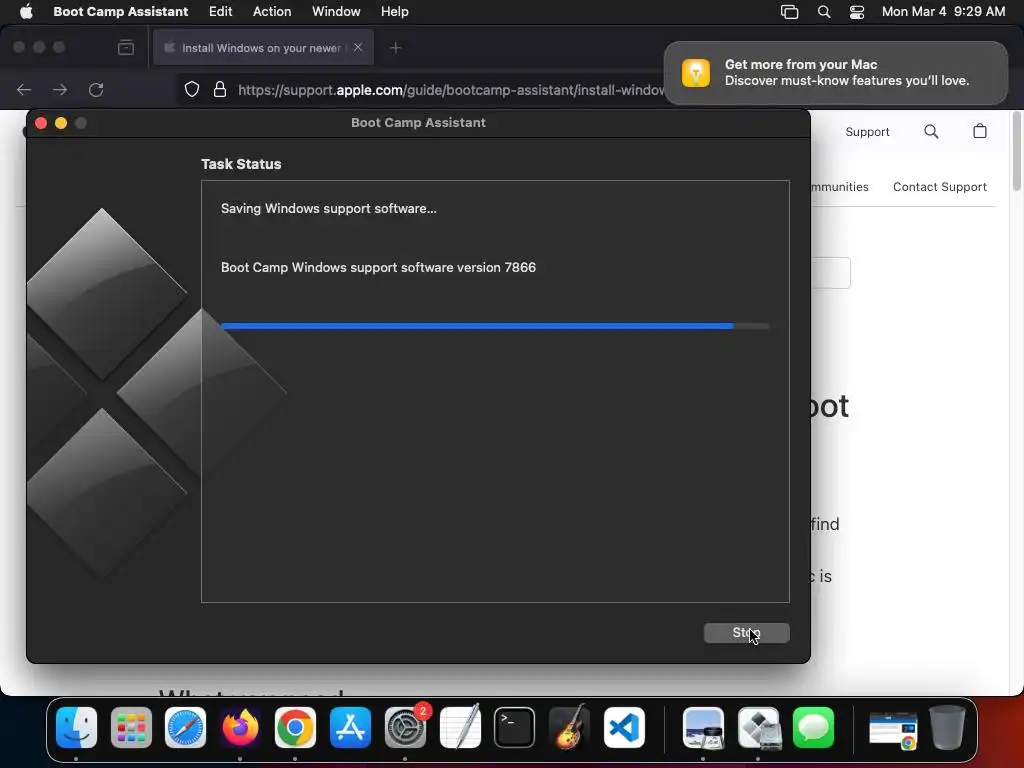
Task: Open Messages from the Dock
Action: pyautogui.click(x=813, y=728)
